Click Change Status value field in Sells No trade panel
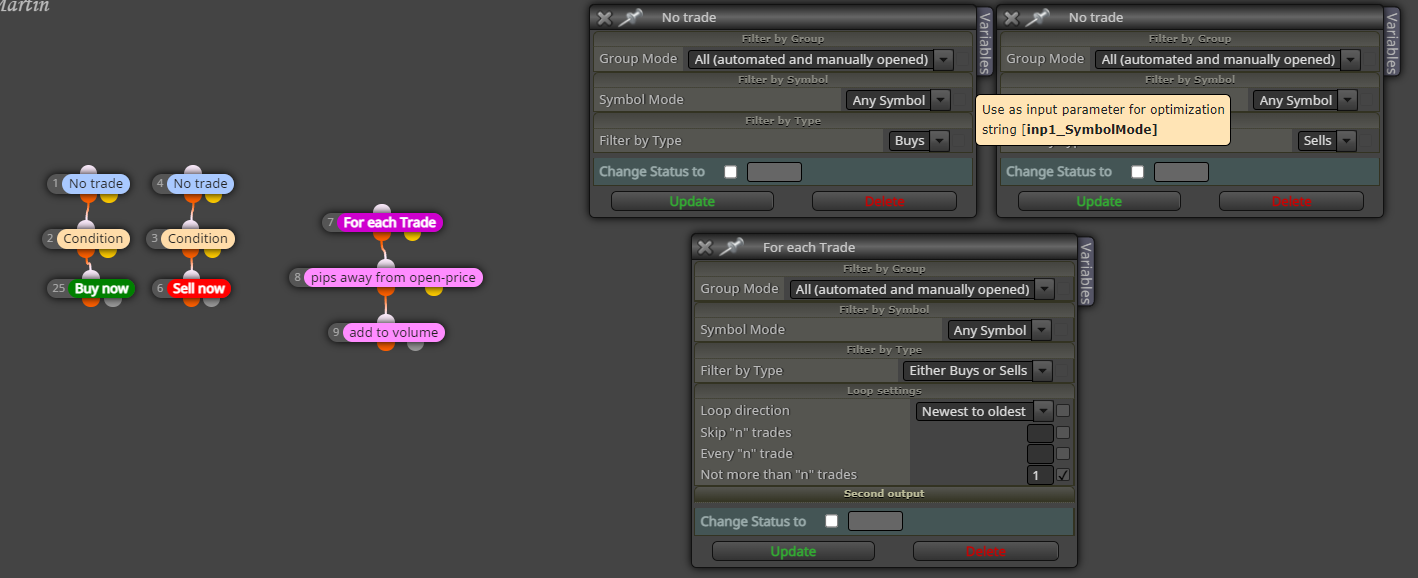The height and width of the screenshot is (578, 1418). (1181, 172)
